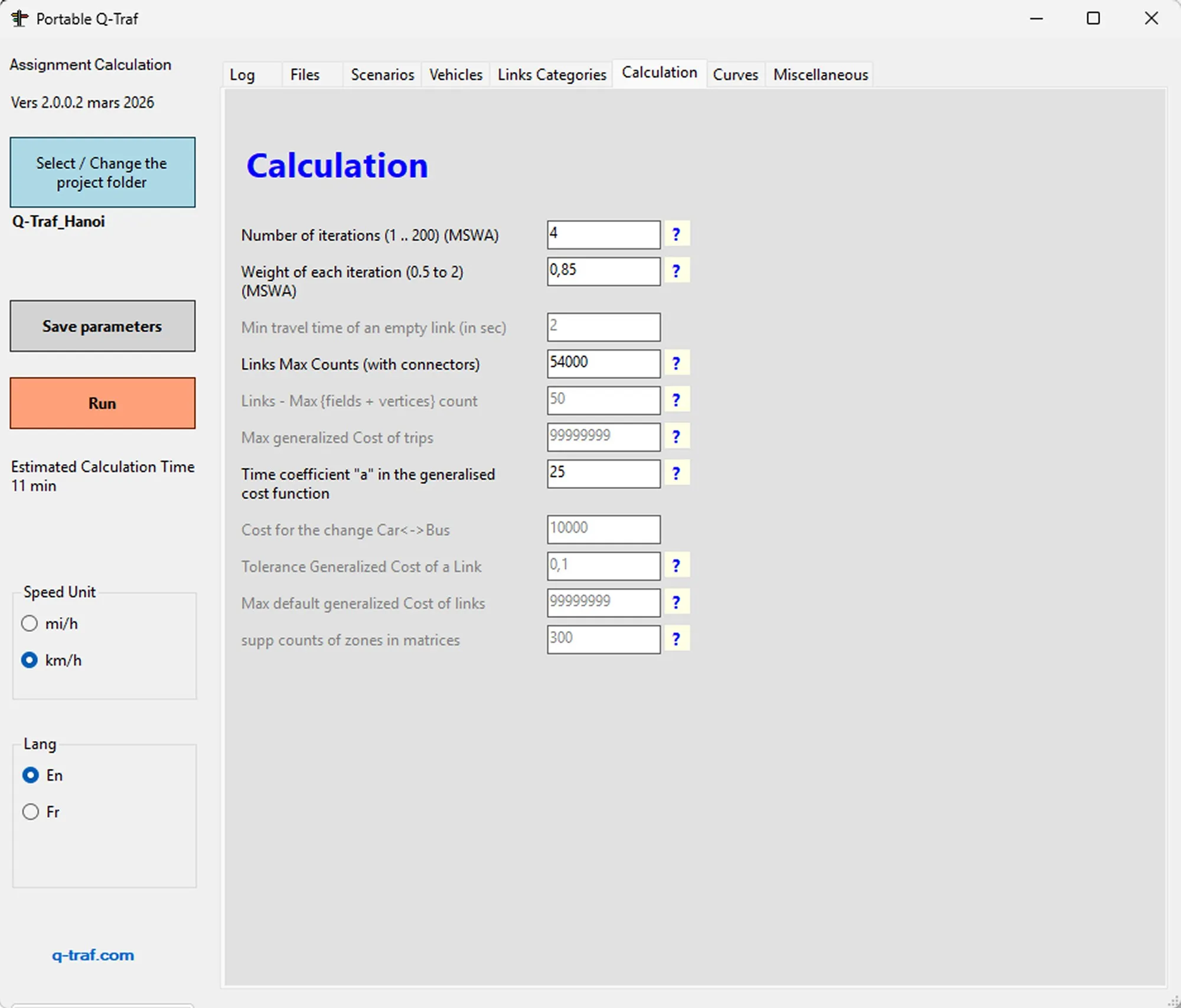Open help for Time coefficient "a"
The height and width of the screenshot is (1008, 1181).
click(x=677, y=473)
